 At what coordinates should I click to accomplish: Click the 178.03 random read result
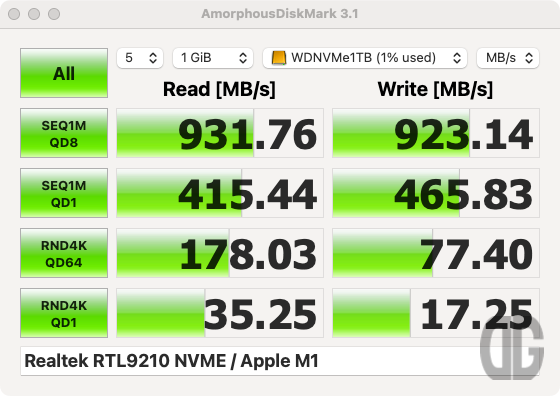click(x=220, y=253)
